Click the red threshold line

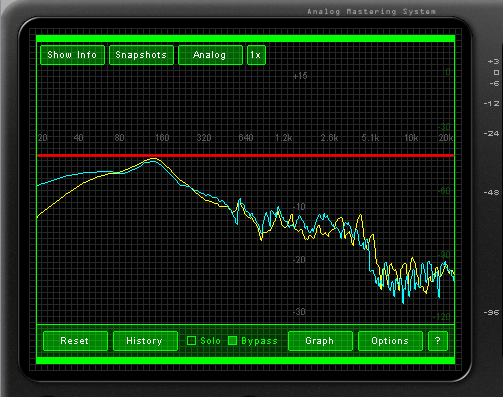click(246, 155)
